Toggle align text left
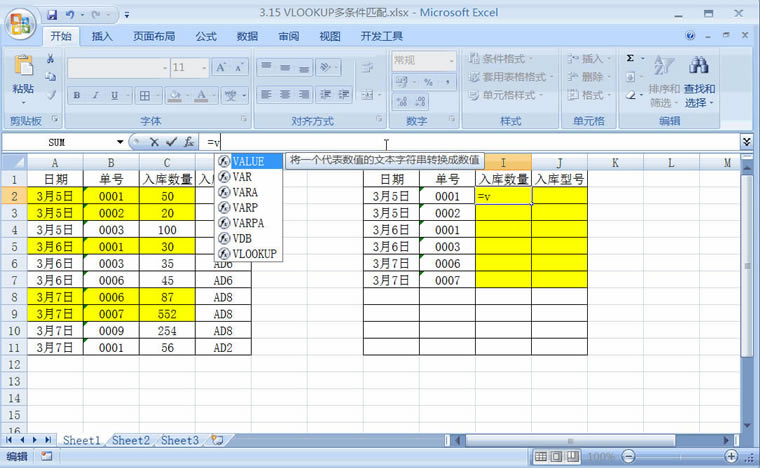Viewport: 760px width, 468px height. (x=266, y=94)
